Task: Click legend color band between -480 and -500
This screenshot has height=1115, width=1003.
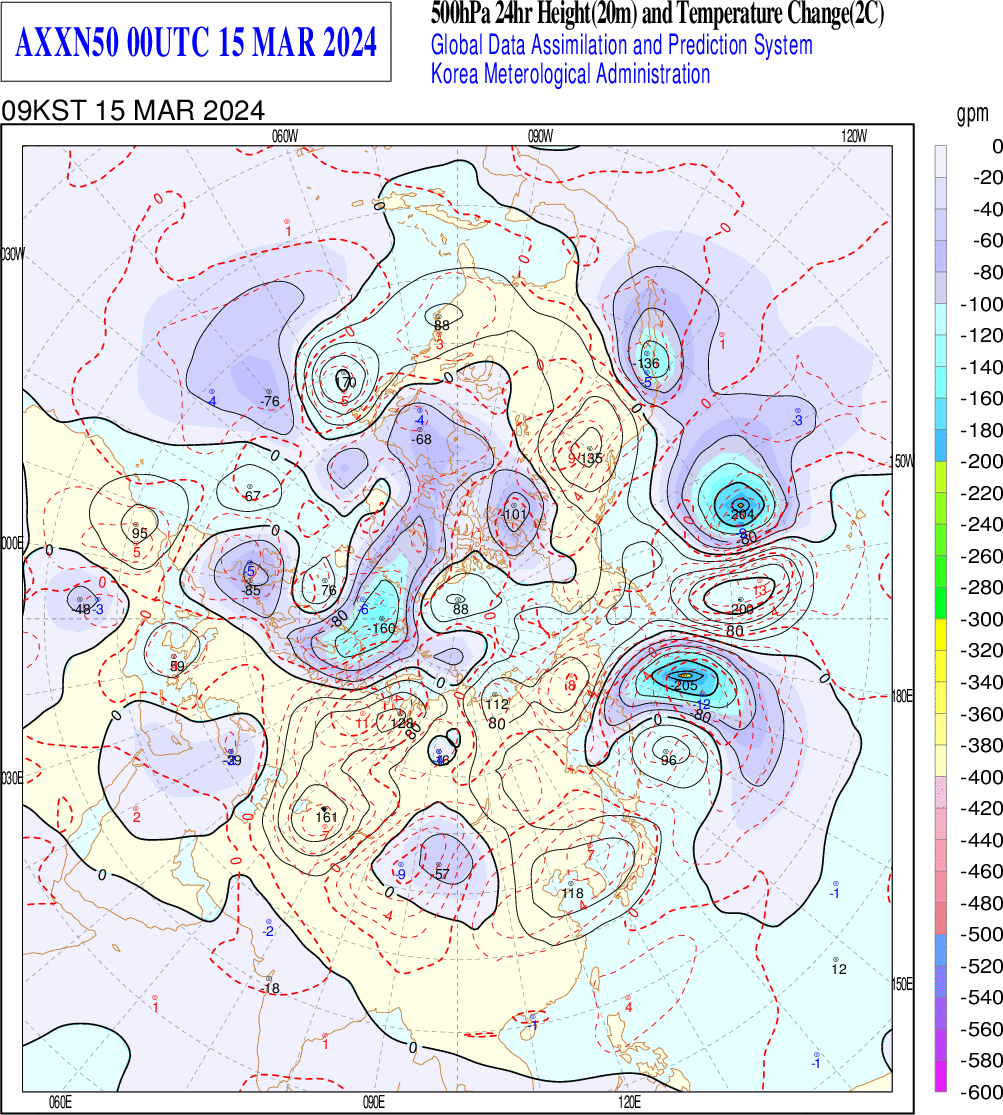Action: [940, 918]
